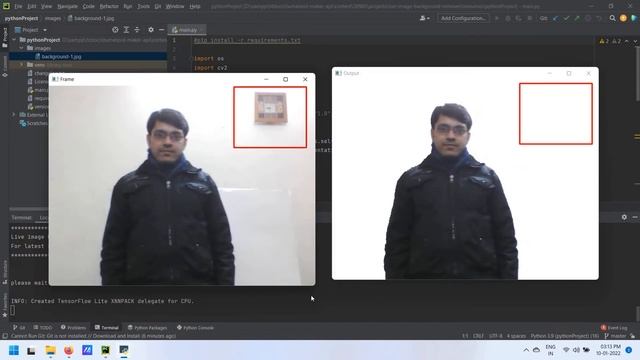This screenshot has height=360, width=640.
Task: Show hidden system tray icons
Action: click(x=526, y=350)
